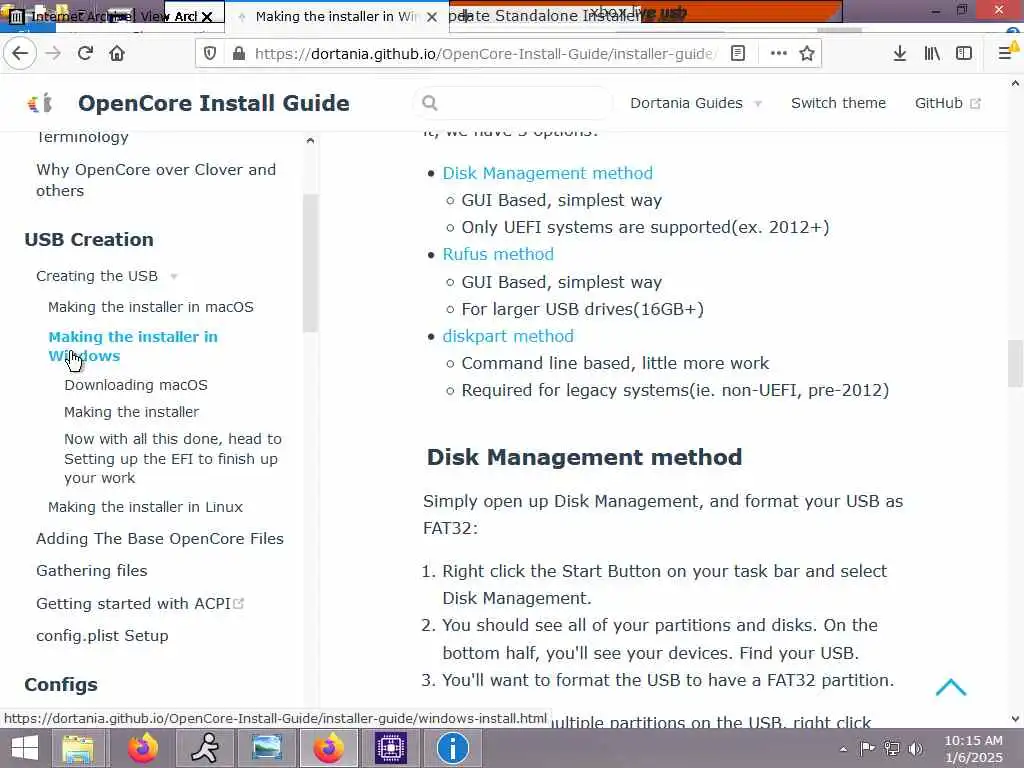The height and width of the screenshot is (768, 1024).
Task: Click the Terminology sidebar item
Action: tap(82, 137)
